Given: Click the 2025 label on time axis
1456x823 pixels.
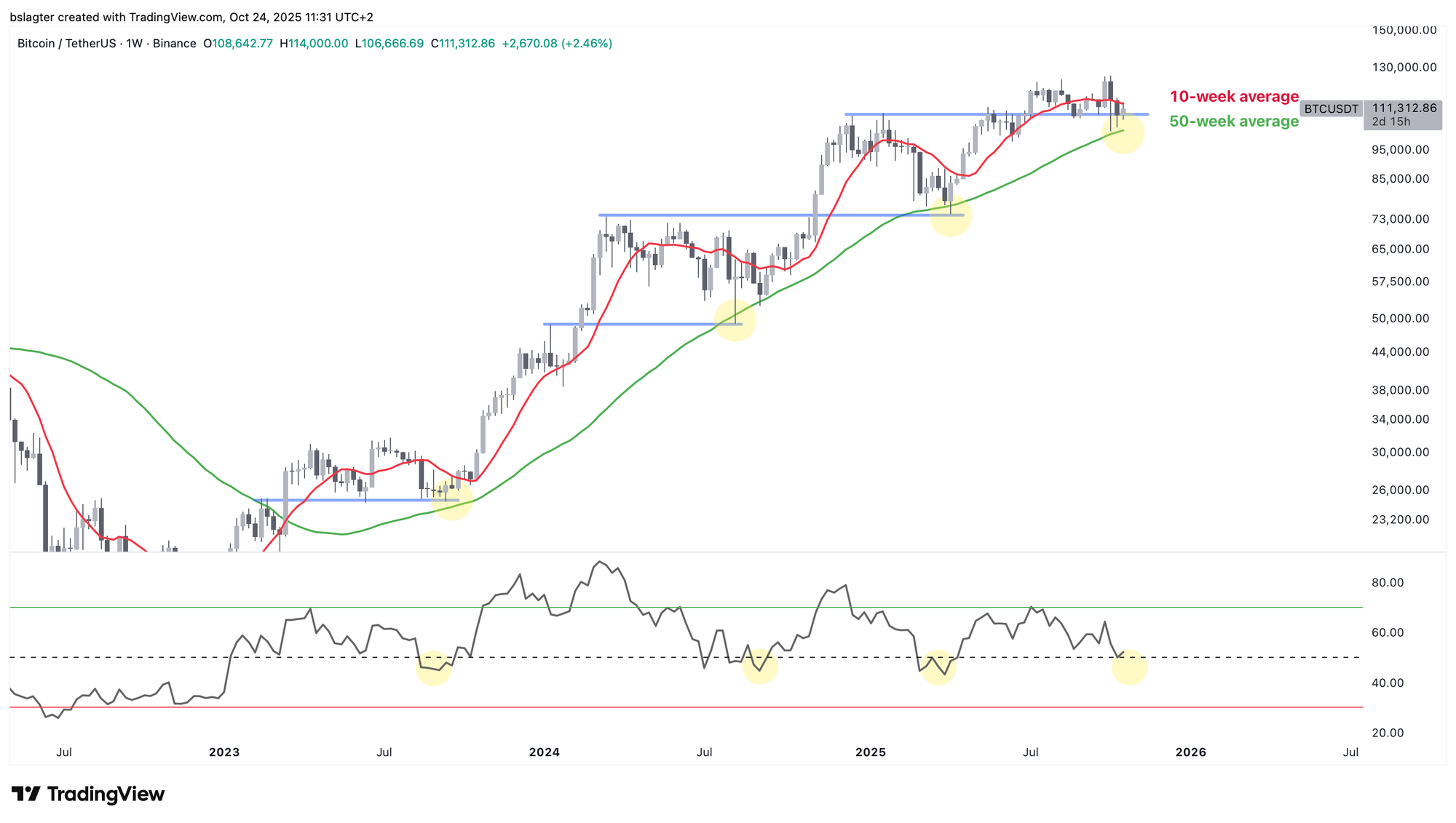Looking at the screenshot, I should click(x=871, y=752).
